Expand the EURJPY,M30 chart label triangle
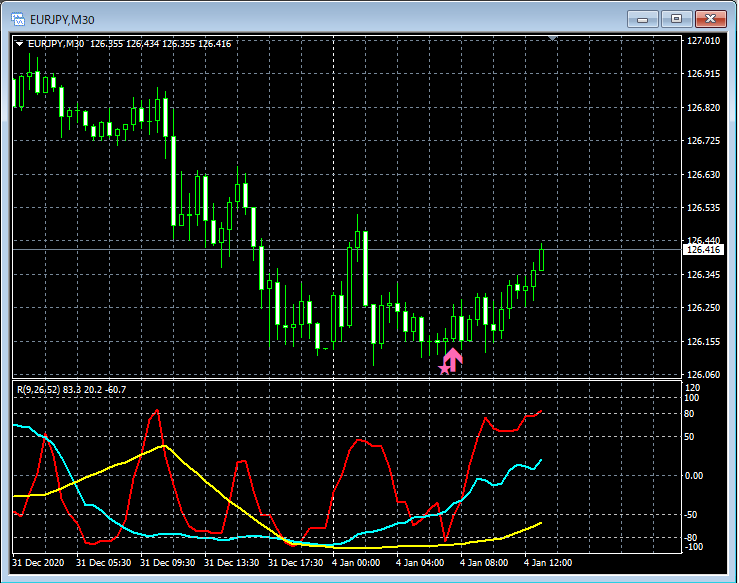Image resolution: width=739 pixels, height=583 pixels. (19, 43)
